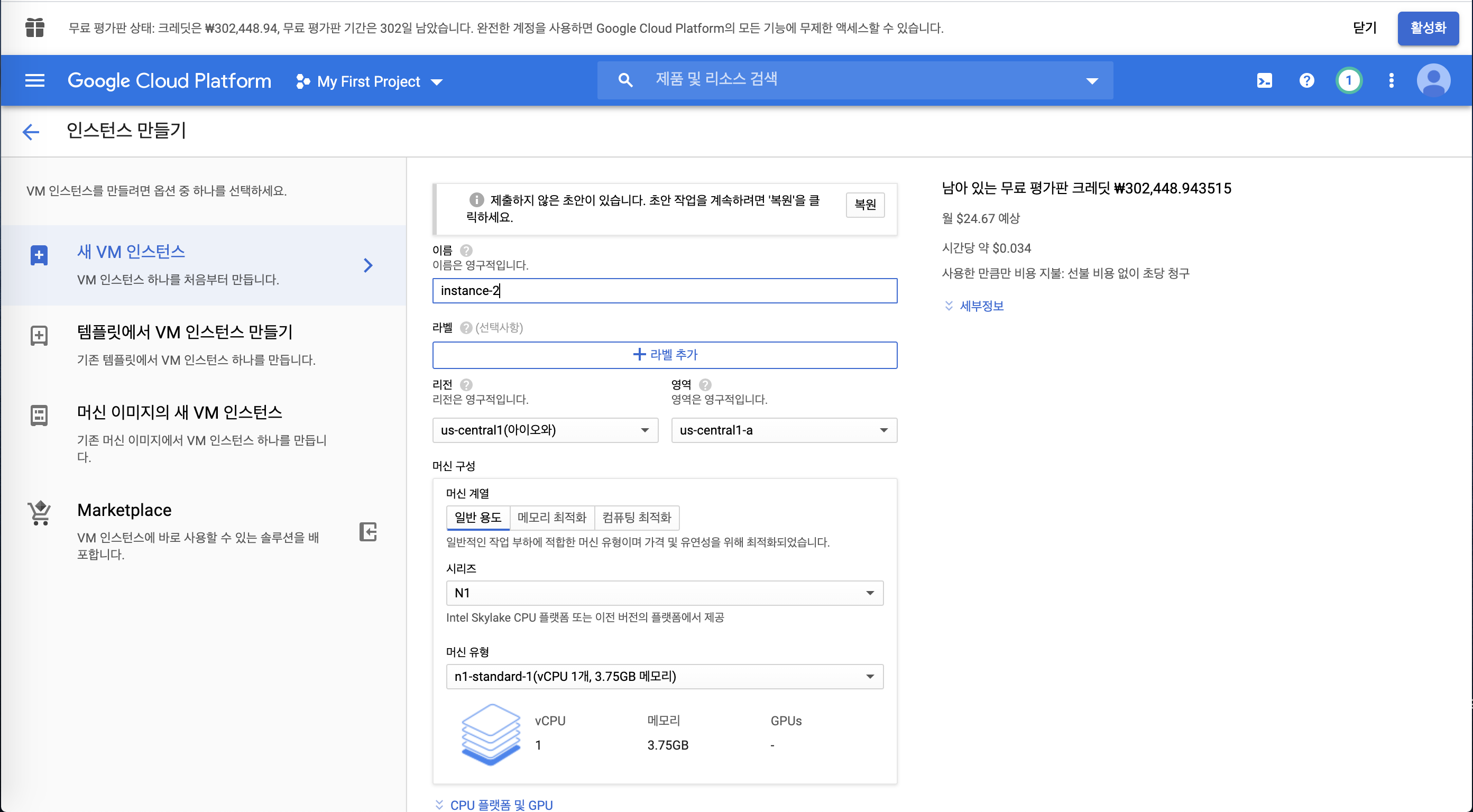Viewport: 1473px width, 812px height.
Task: Click the free trial gift icon
Action: (34, 27)
